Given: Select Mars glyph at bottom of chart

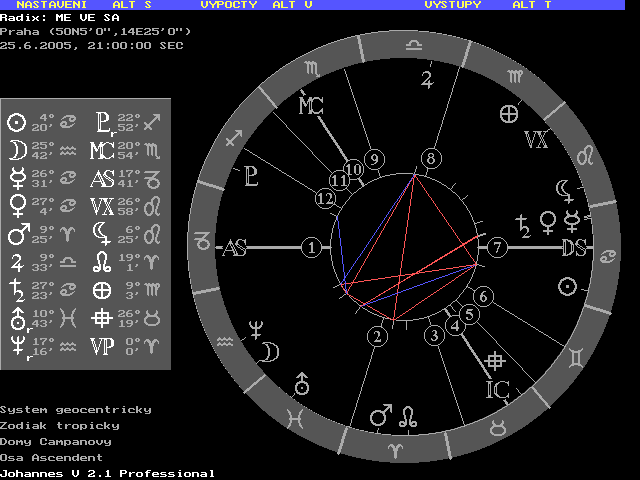Looking at the screenshot, I should tap(380, 413).
